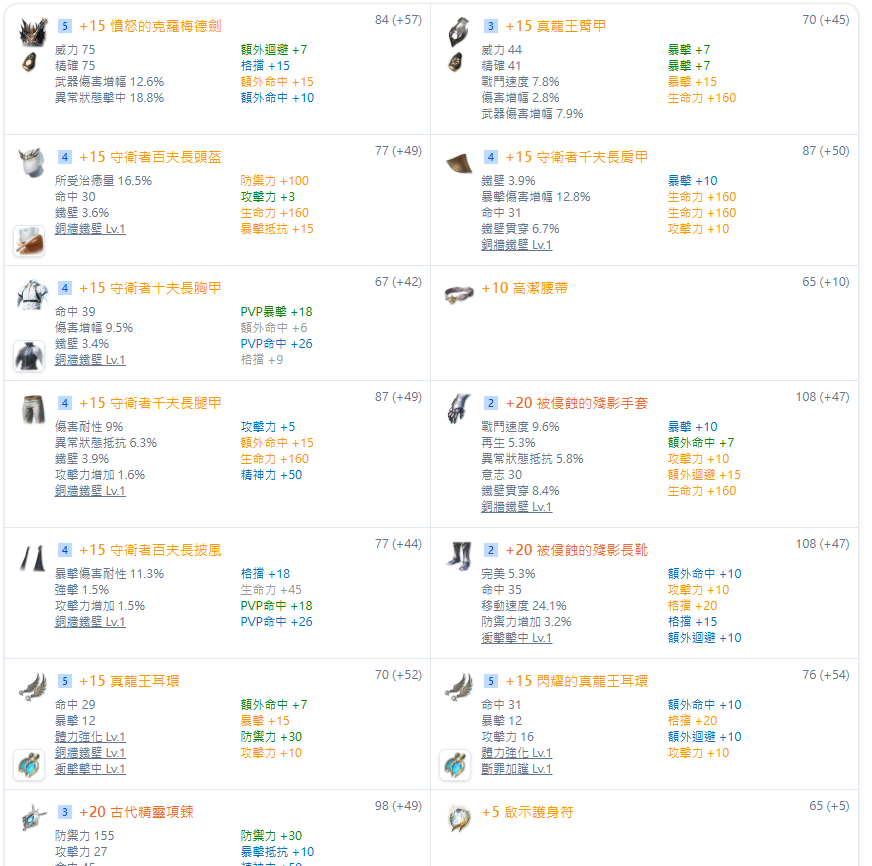Click the 守衛者千夫長肩甲 shoulder armor icon
The height and width of the screenshot is (866, 872).
(x=459, y=163)
